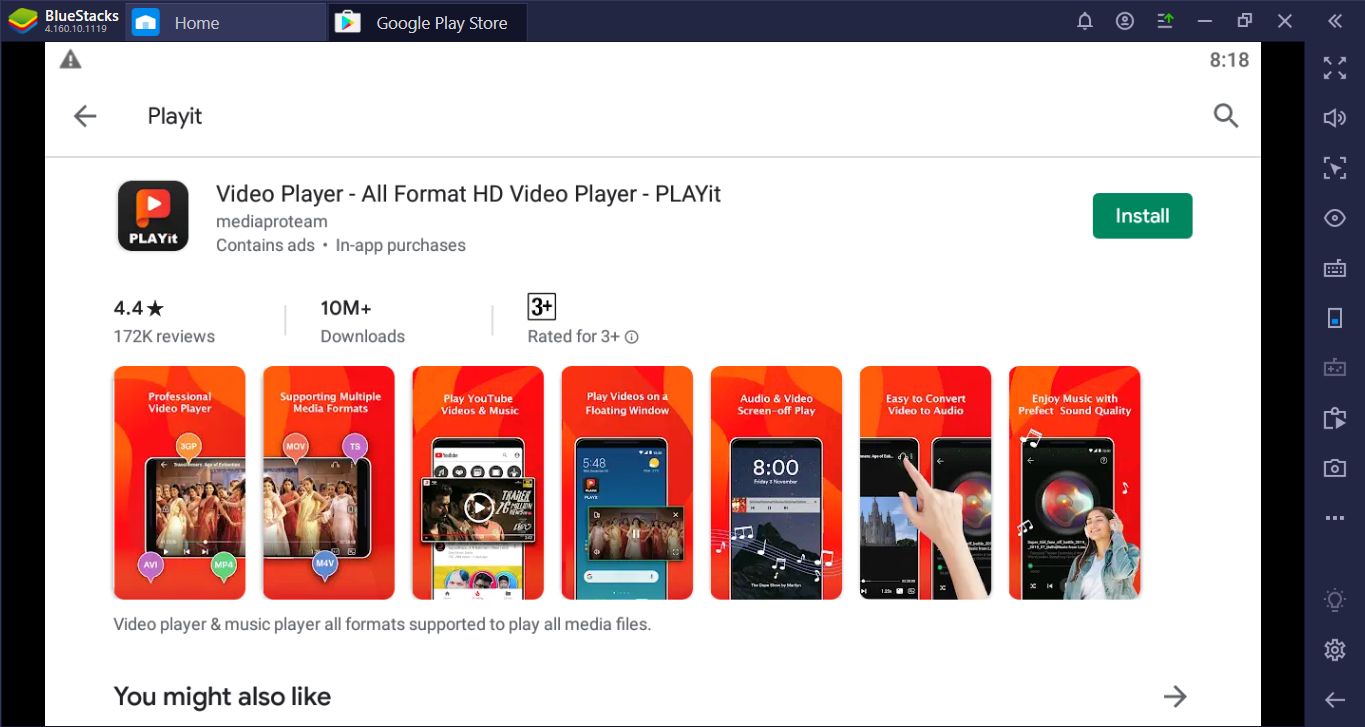Switch to the Google Play Store tab

pyautogui.click(x=428, y=22)
